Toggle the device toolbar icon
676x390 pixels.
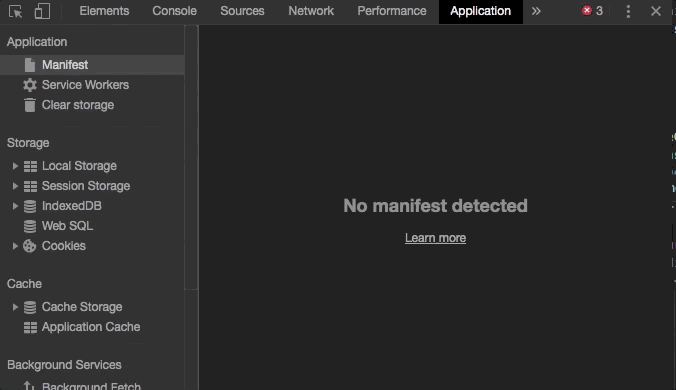coord(42,11)
